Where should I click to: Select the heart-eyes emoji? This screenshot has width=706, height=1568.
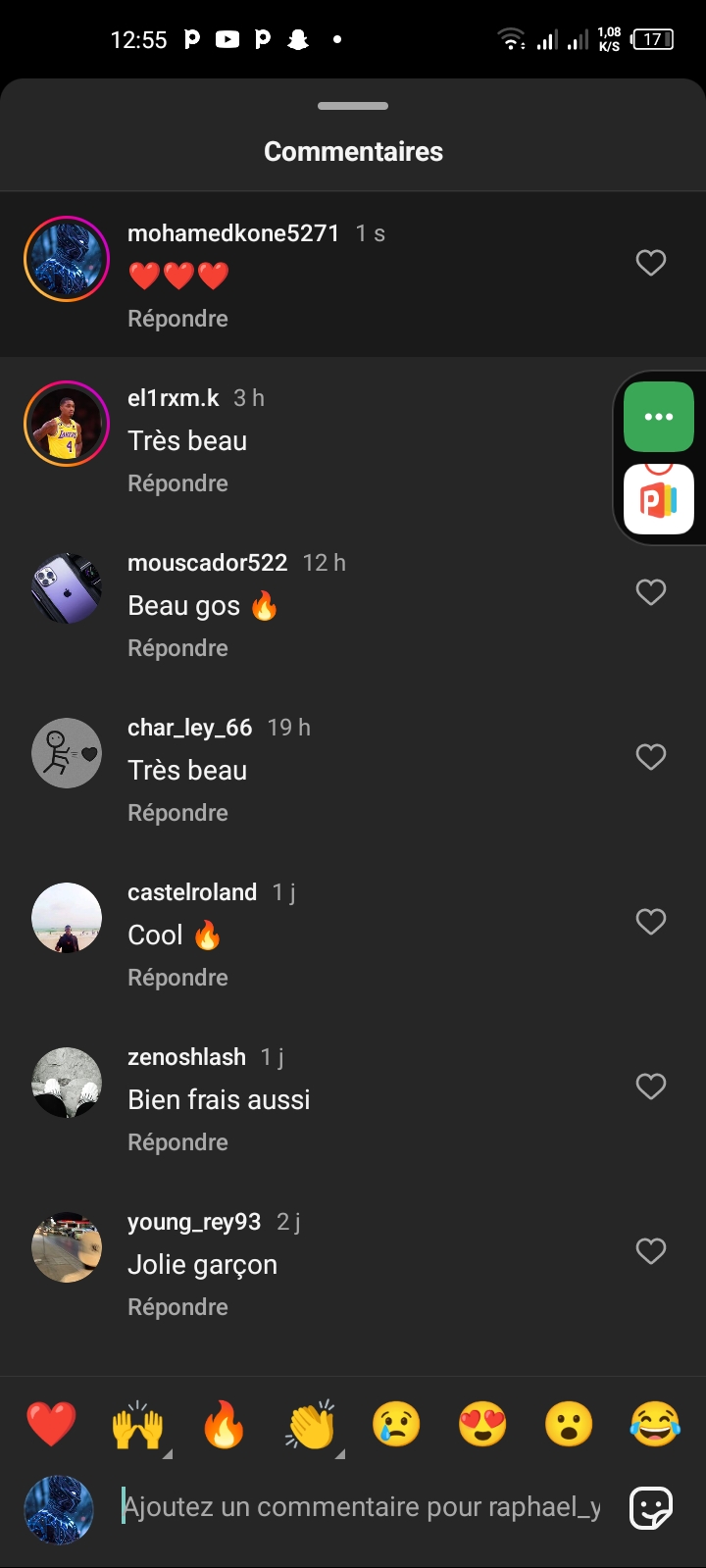(482, 1425)
